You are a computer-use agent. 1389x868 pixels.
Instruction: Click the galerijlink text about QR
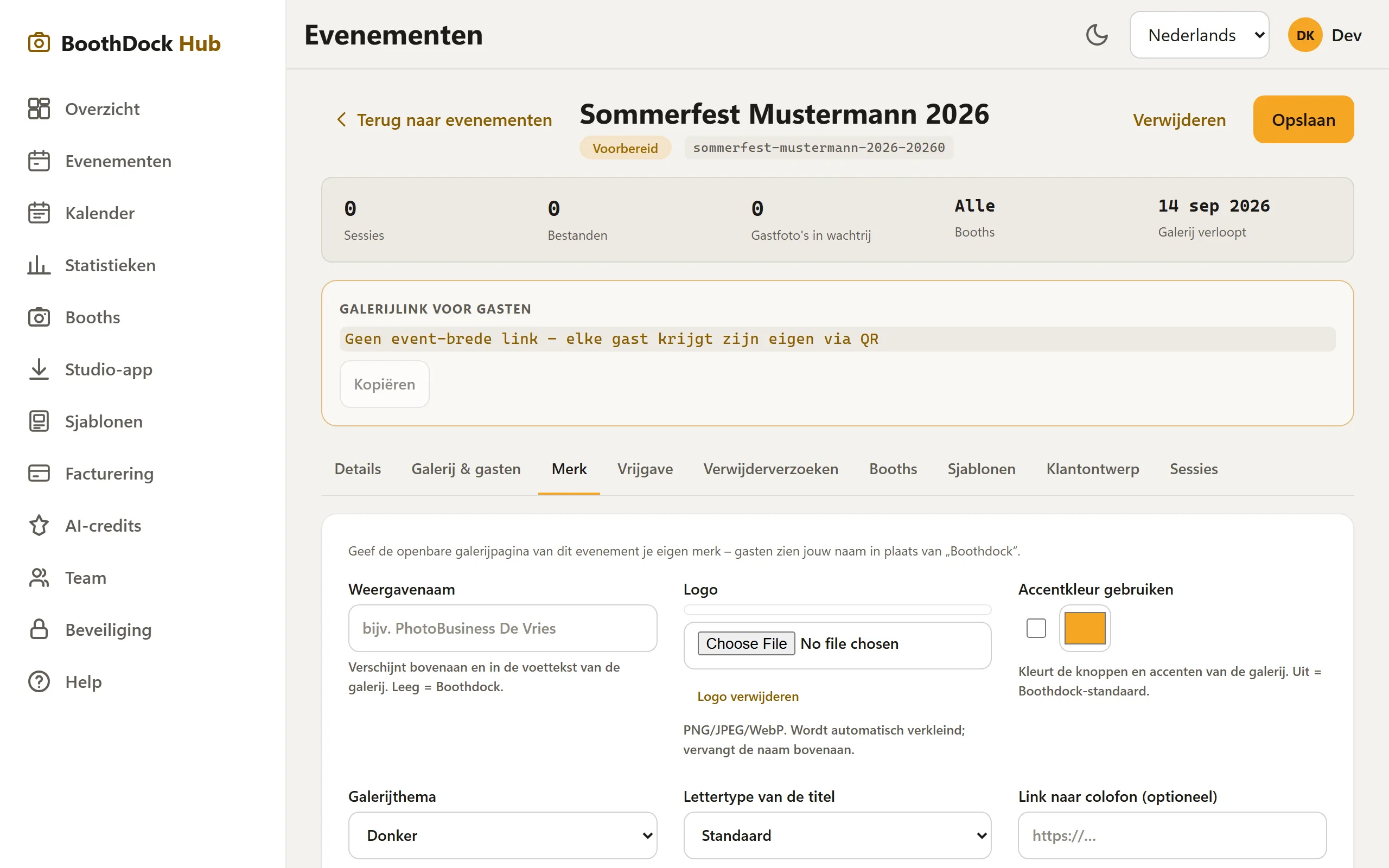(x=611, y=339)
